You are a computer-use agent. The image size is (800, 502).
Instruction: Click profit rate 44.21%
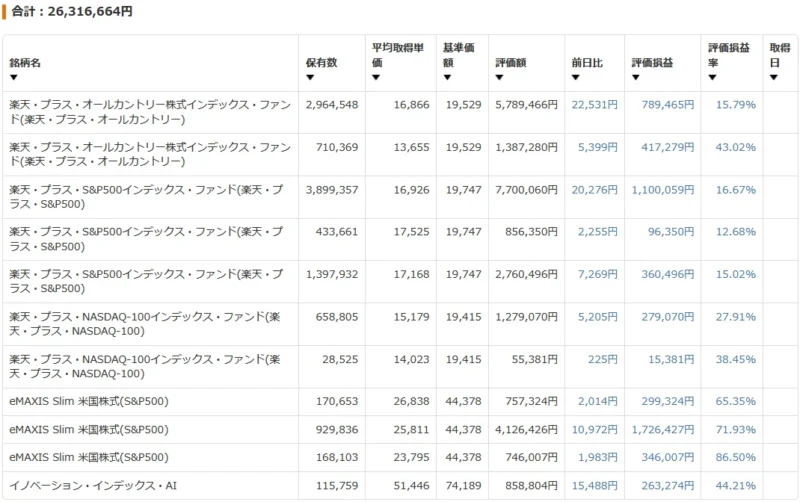[x=736, y=486]
